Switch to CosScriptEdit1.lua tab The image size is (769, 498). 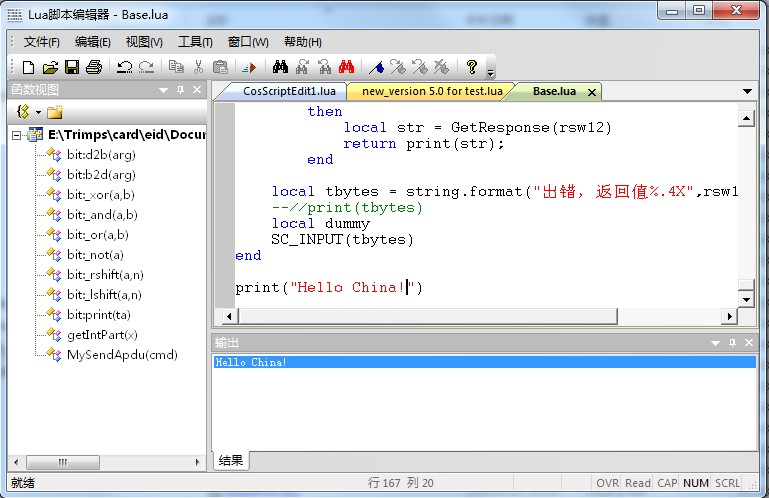coord(289,91)
